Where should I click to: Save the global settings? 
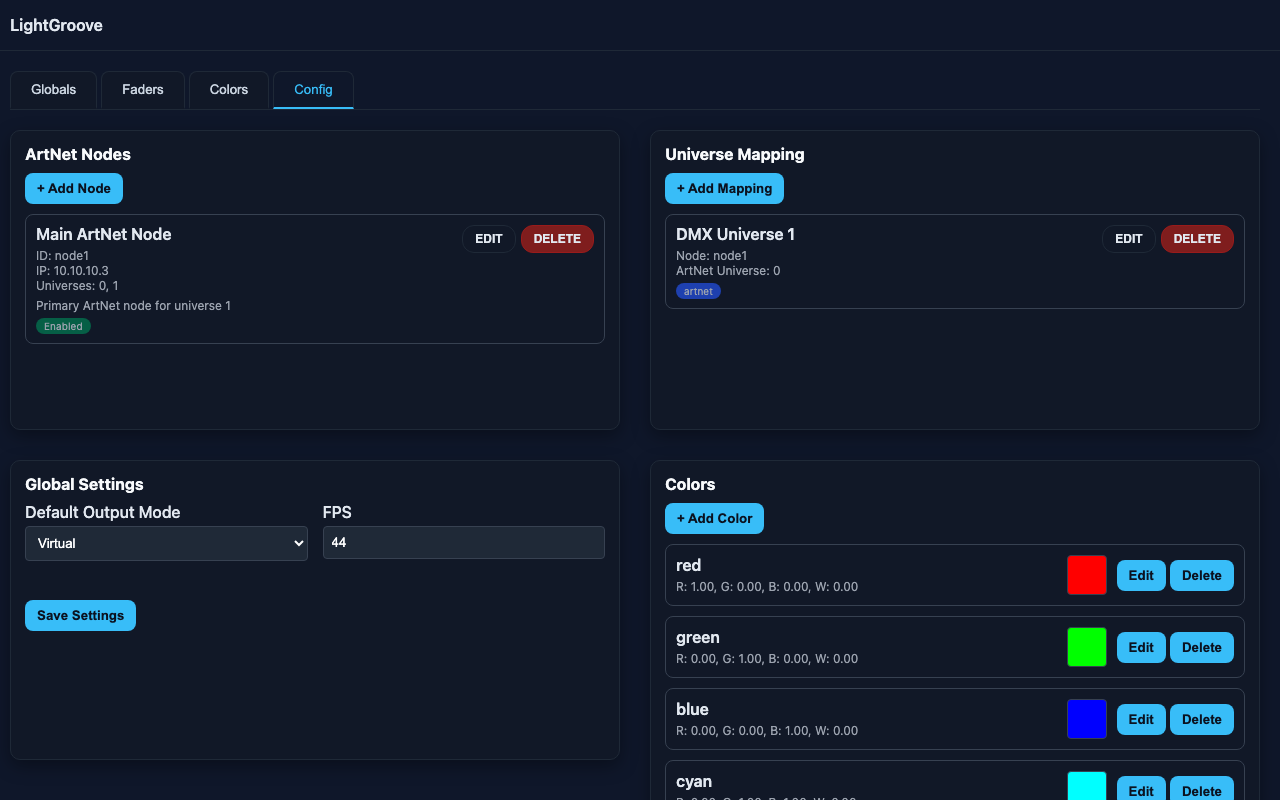(x=80, y=615)
